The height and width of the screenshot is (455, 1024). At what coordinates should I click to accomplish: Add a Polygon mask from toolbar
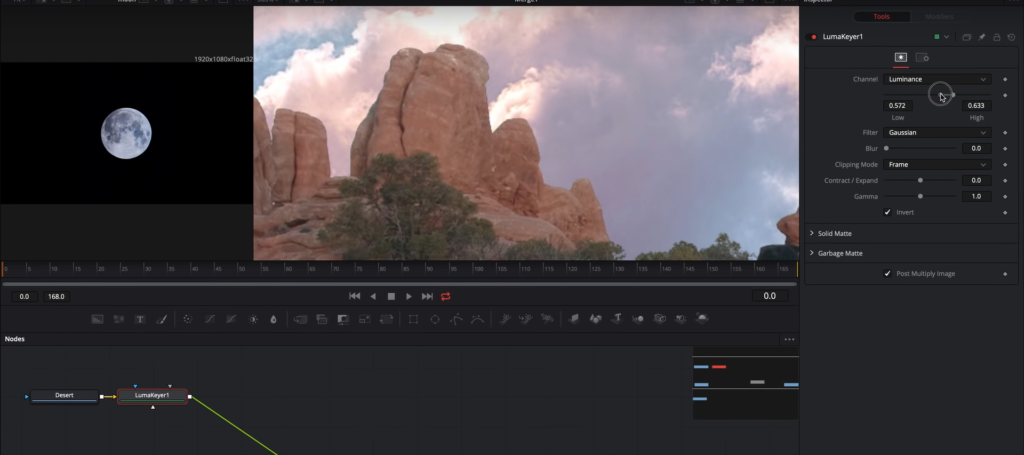tap(456, 319)
